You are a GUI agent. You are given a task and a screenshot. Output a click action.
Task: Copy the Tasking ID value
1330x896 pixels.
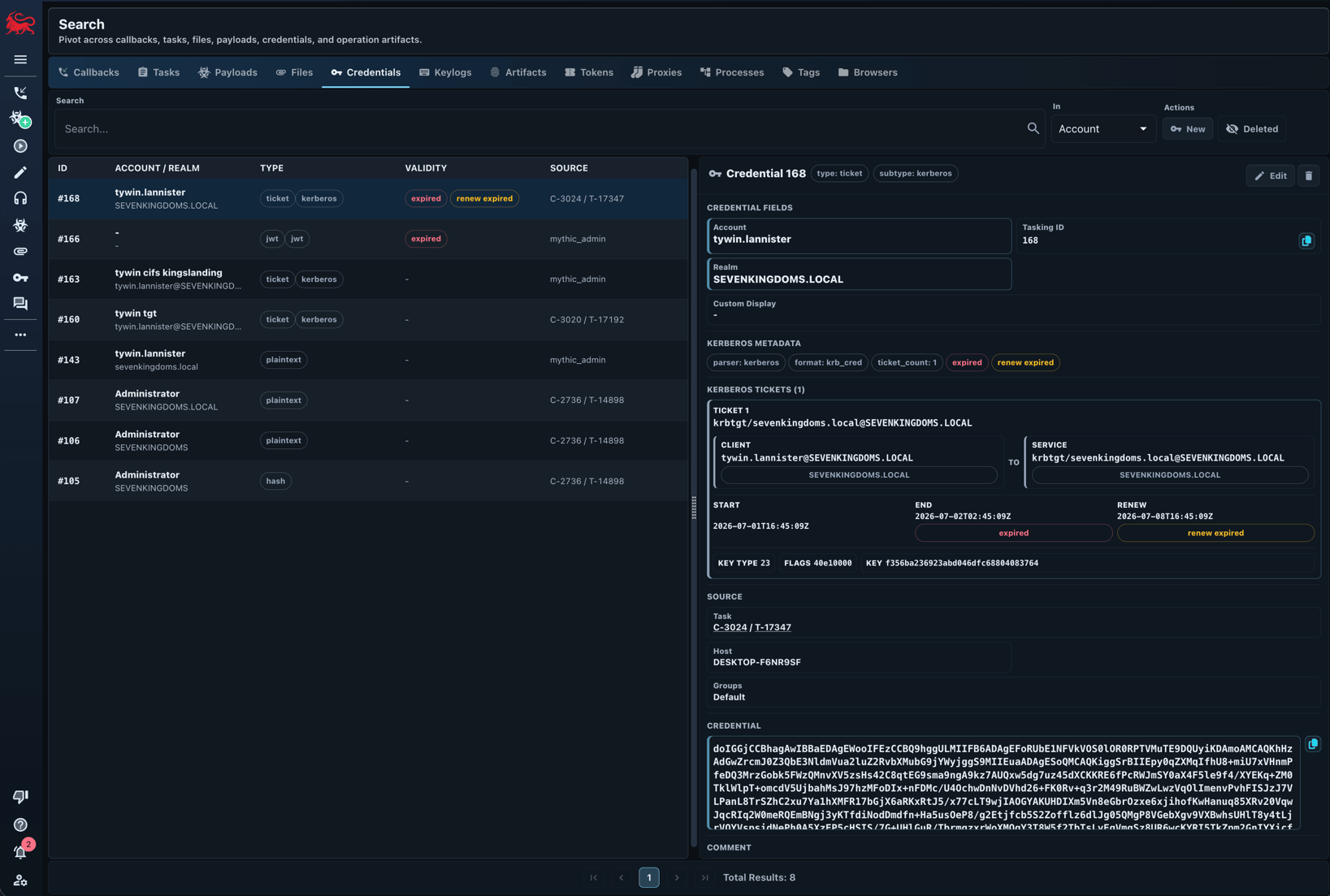click(x=1306, y=240)
